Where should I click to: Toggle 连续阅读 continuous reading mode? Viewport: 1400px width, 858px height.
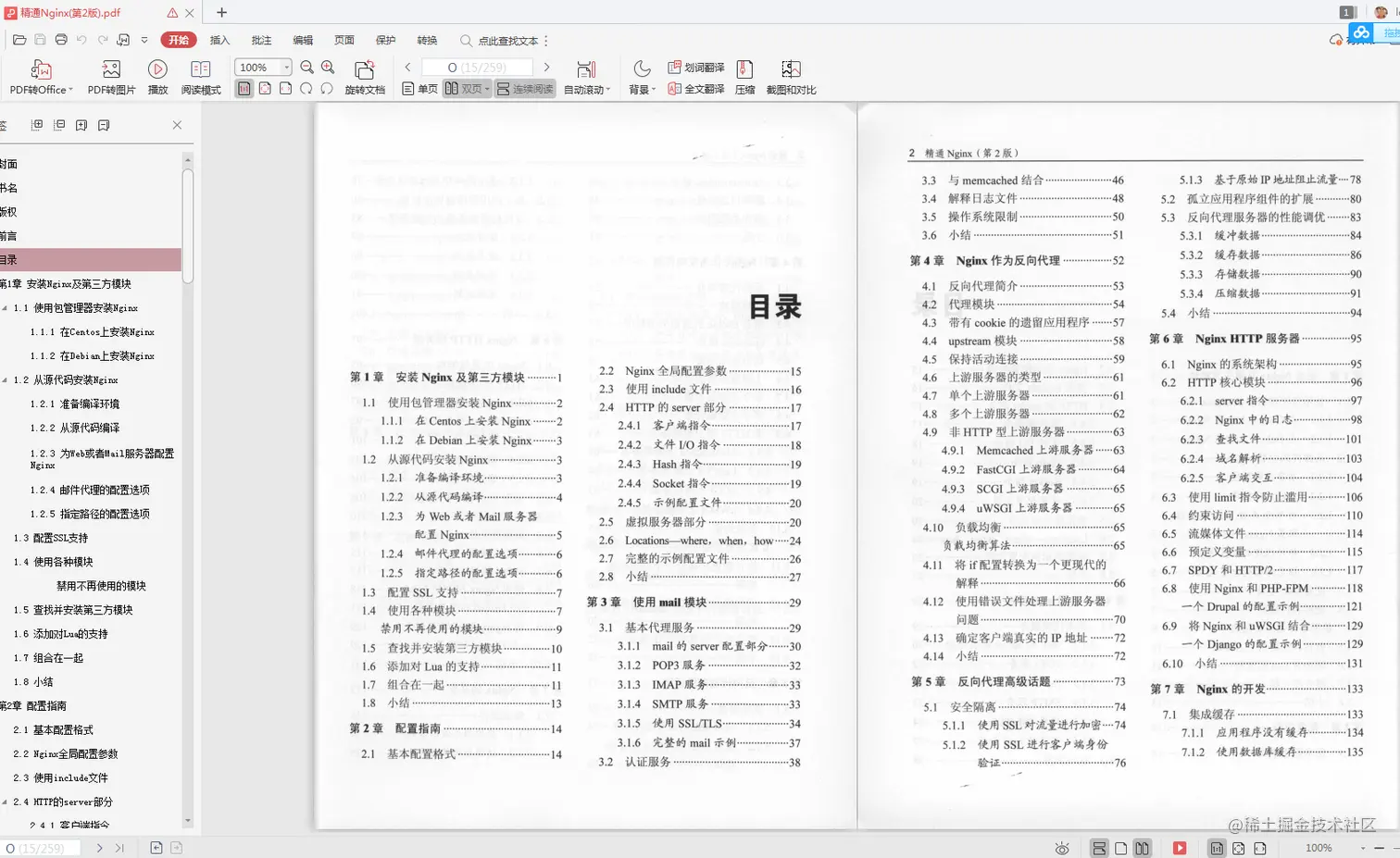[x=525, y=89]
